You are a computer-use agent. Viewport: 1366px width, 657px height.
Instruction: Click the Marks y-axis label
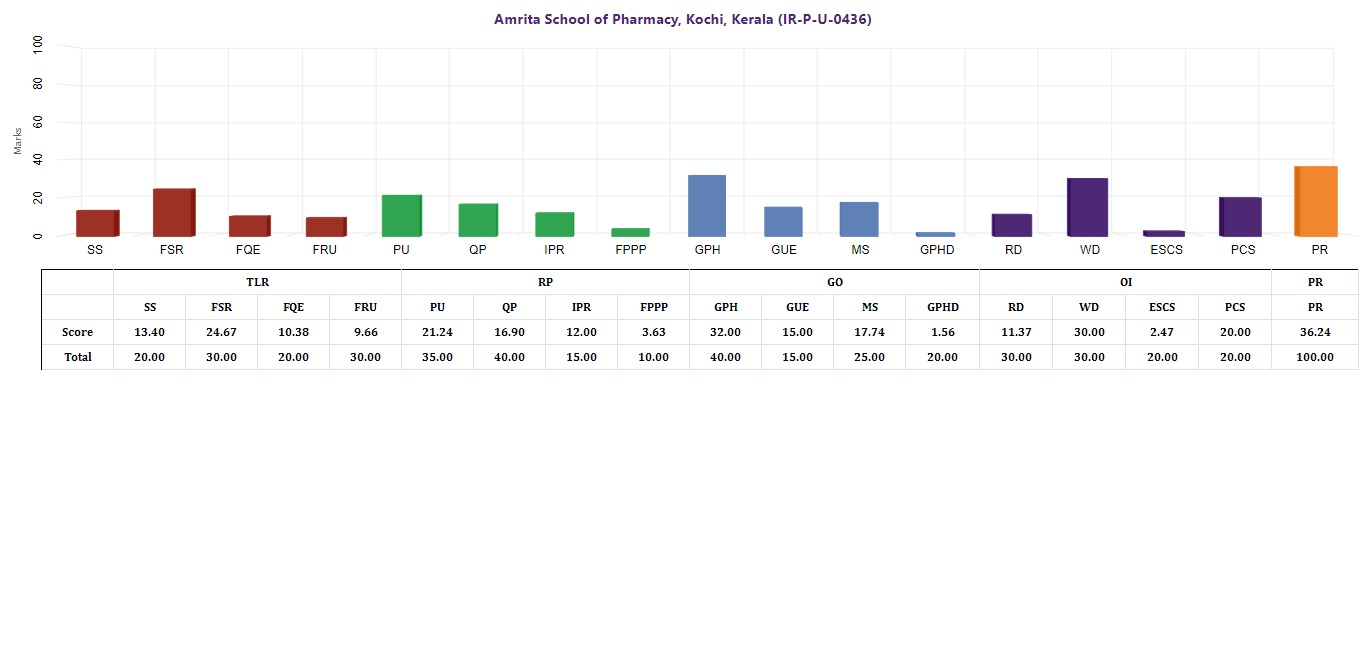pyautogui.click(x=18, y=141)
